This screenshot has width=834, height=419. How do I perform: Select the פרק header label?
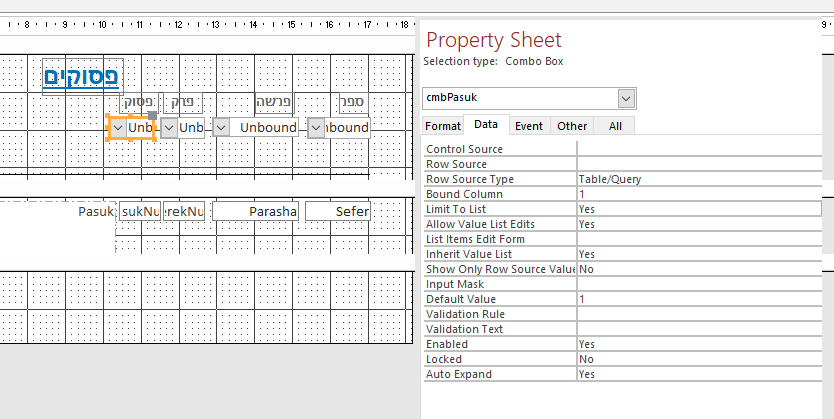point(184,102)
